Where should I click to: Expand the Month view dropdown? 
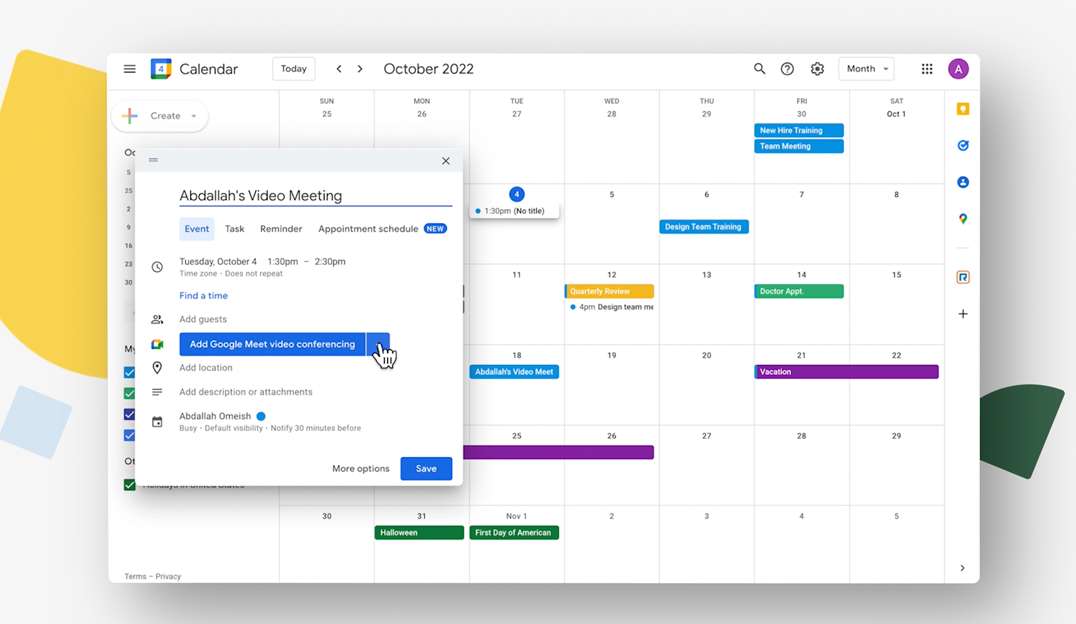pyautogui.click(x=866, y=69)
